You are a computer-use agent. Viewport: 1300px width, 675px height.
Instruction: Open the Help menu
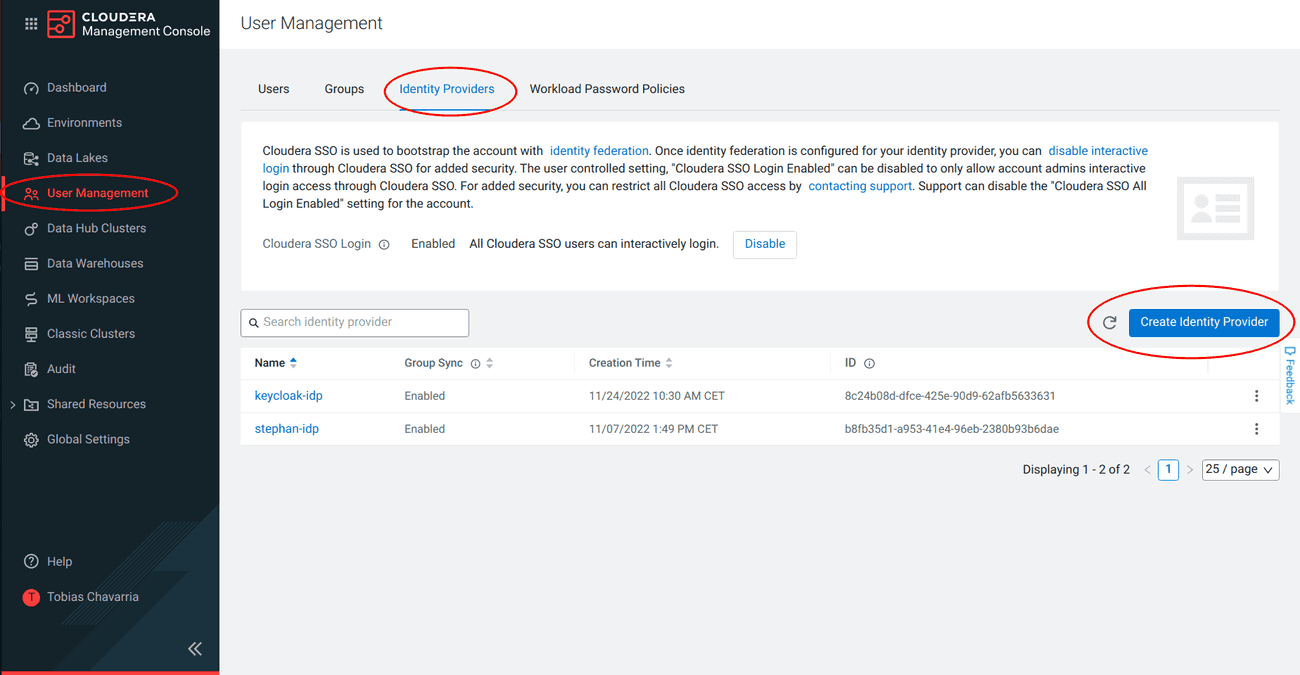point(59,562)
